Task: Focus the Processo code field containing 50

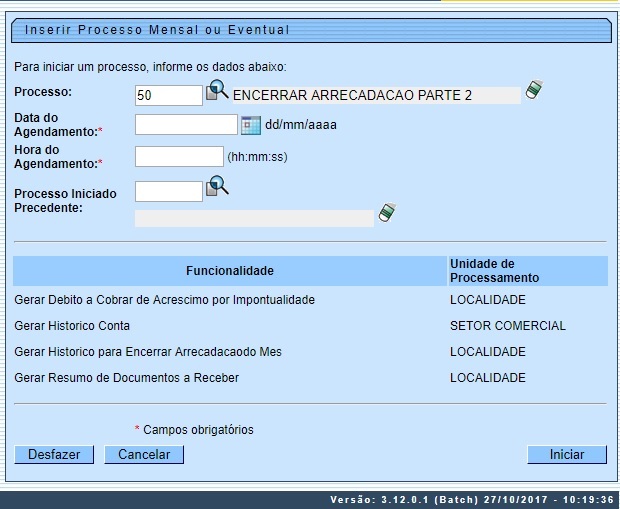Action: tap(169, 95)
